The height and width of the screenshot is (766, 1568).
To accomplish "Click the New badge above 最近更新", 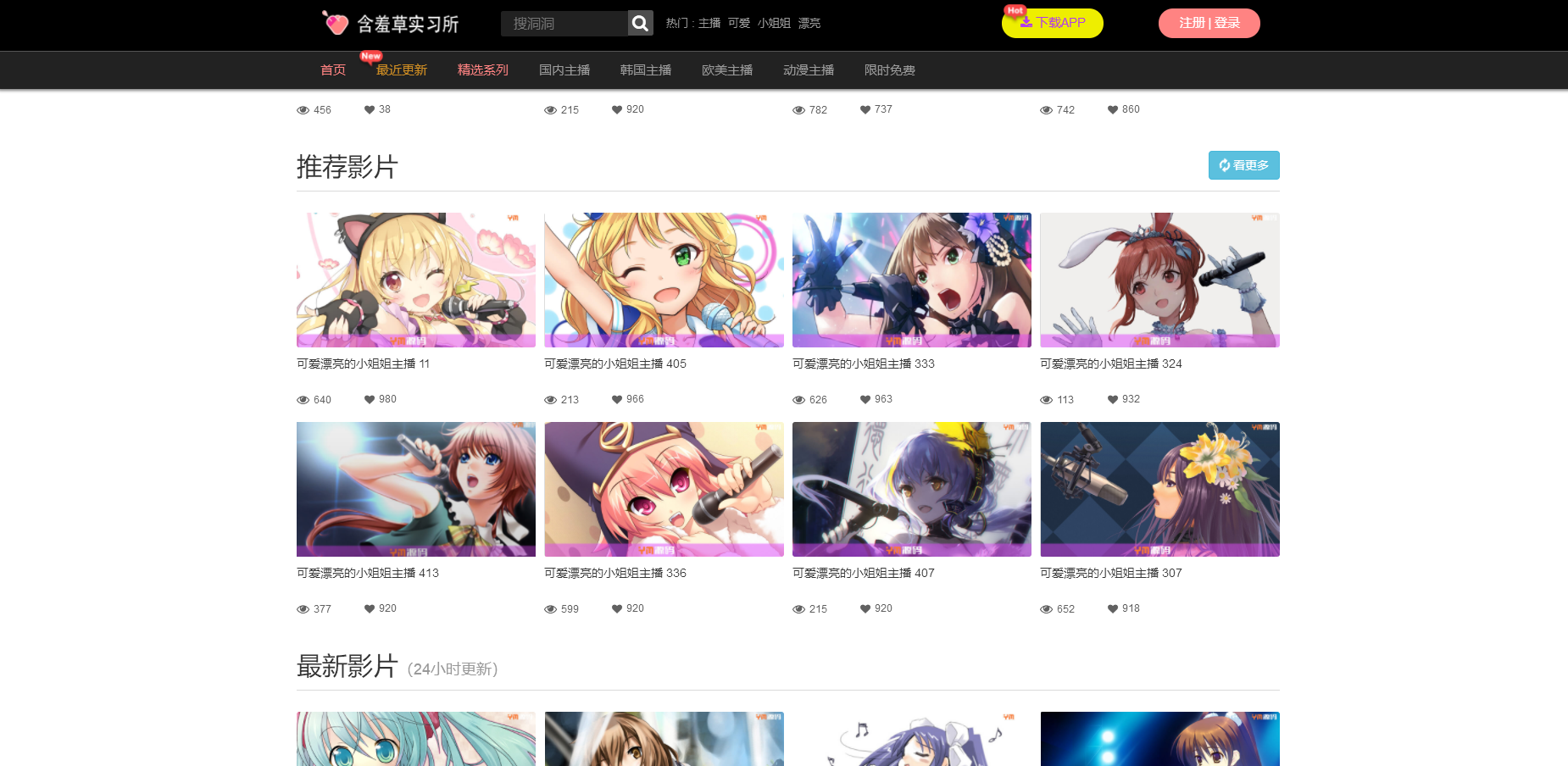I will (371, 54).
